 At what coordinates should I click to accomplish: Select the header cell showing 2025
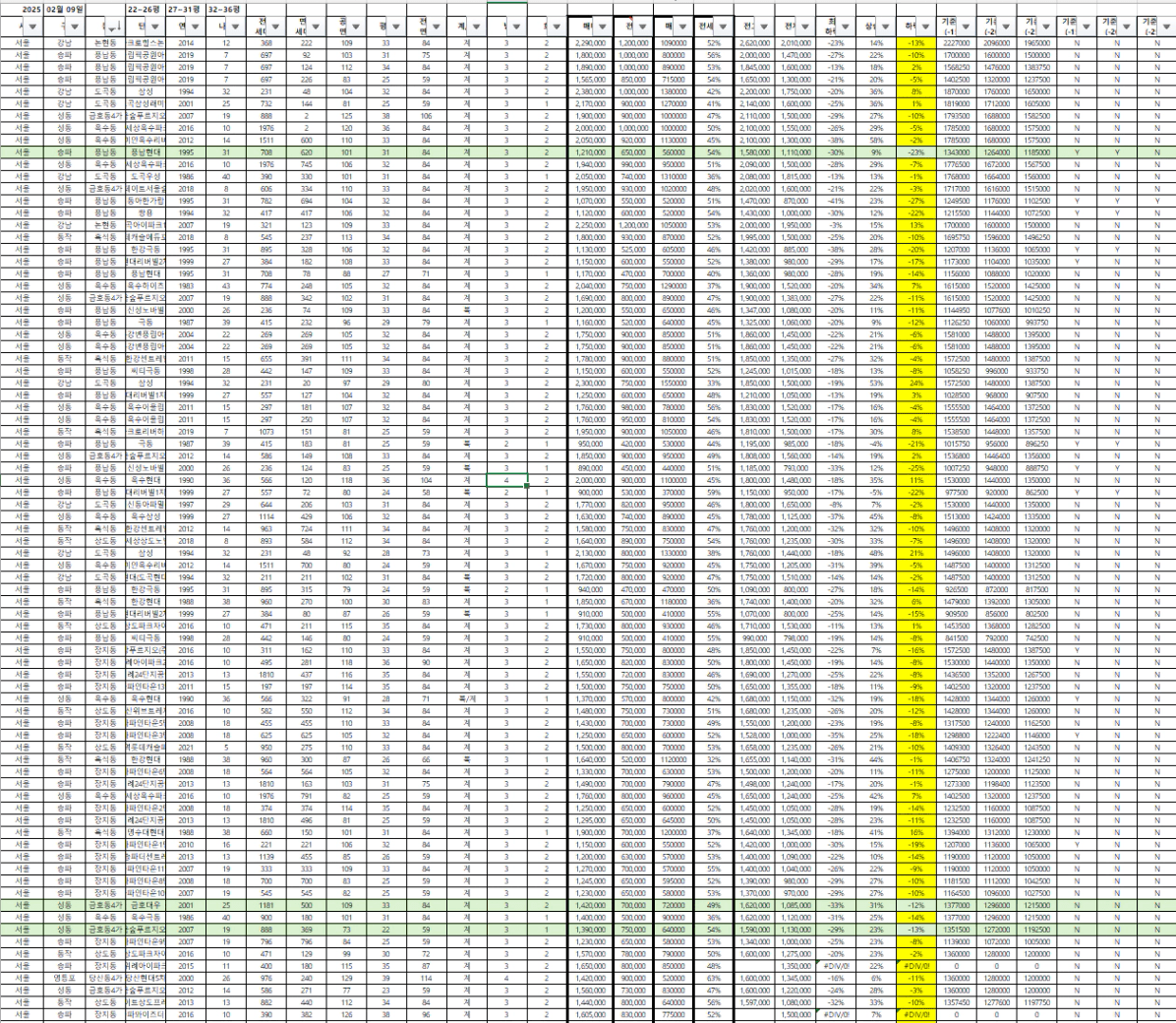24,9
